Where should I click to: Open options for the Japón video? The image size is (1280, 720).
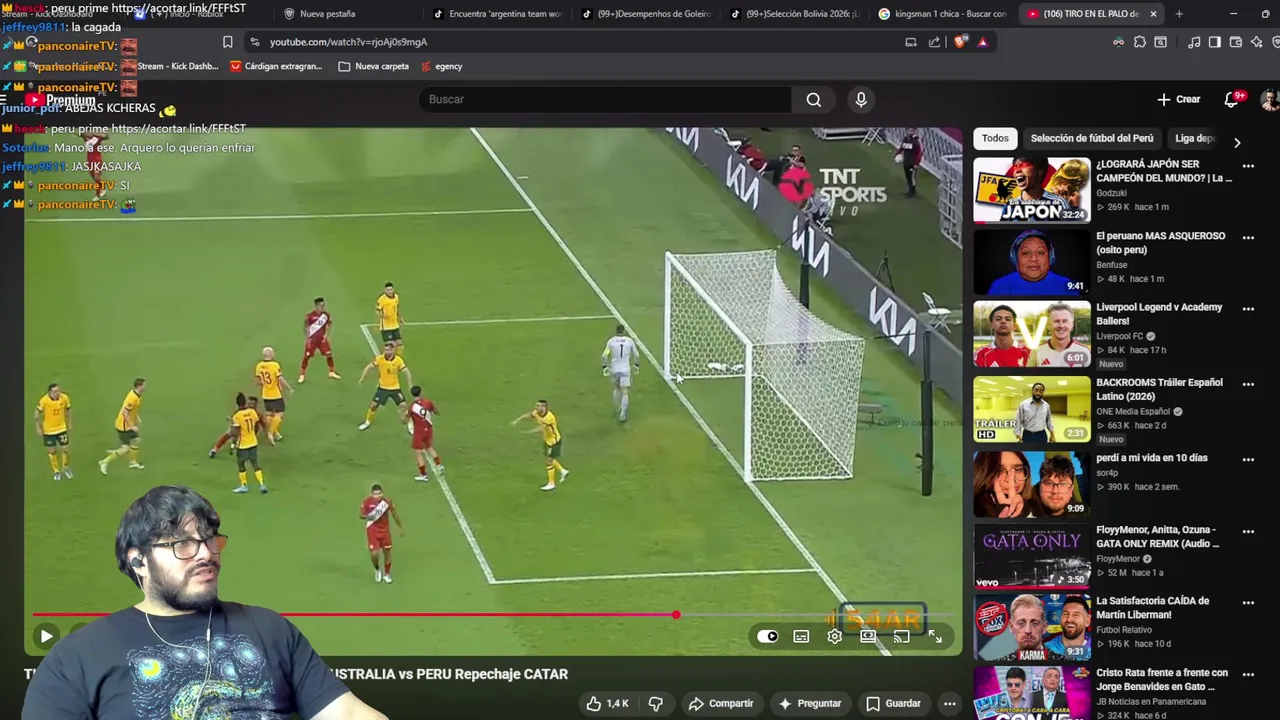(x=1248, y=166)
